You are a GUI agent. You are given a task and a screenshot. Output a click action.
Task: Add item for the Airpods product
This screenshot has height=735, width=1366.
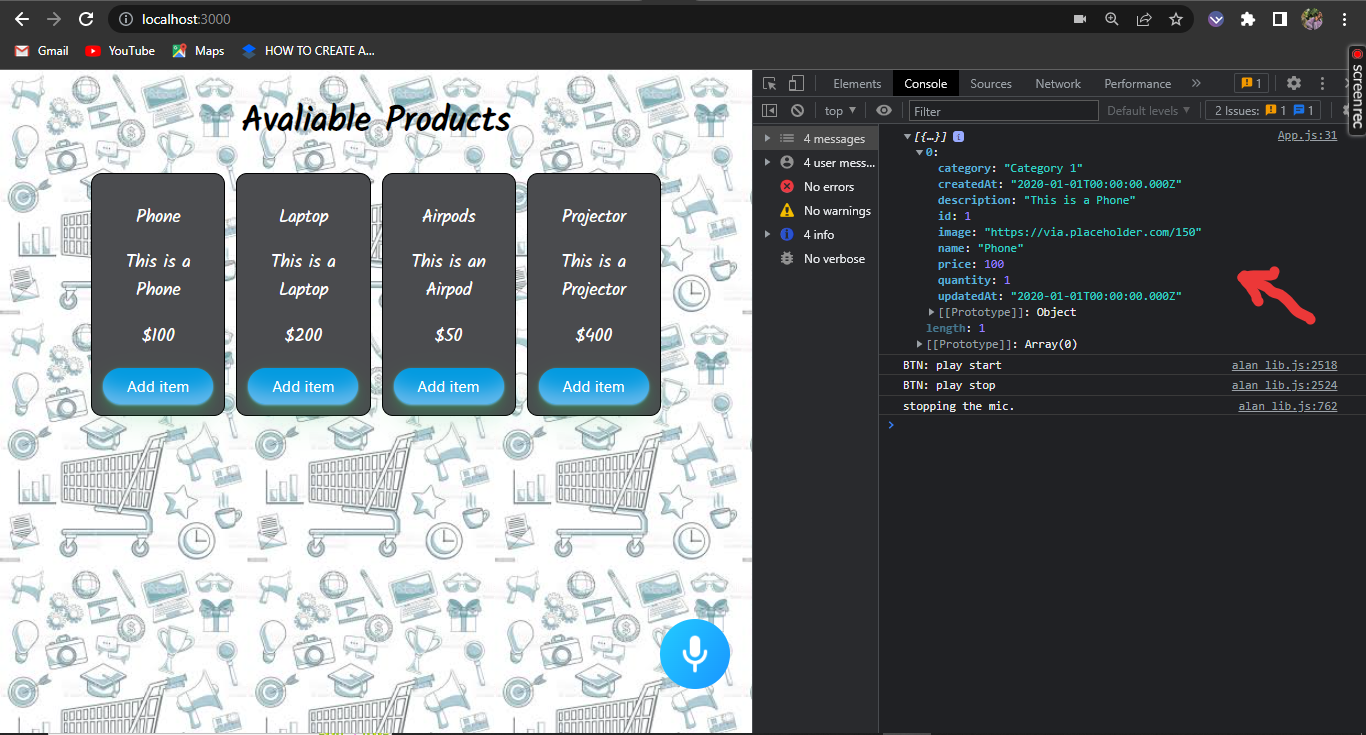[448, 386]
